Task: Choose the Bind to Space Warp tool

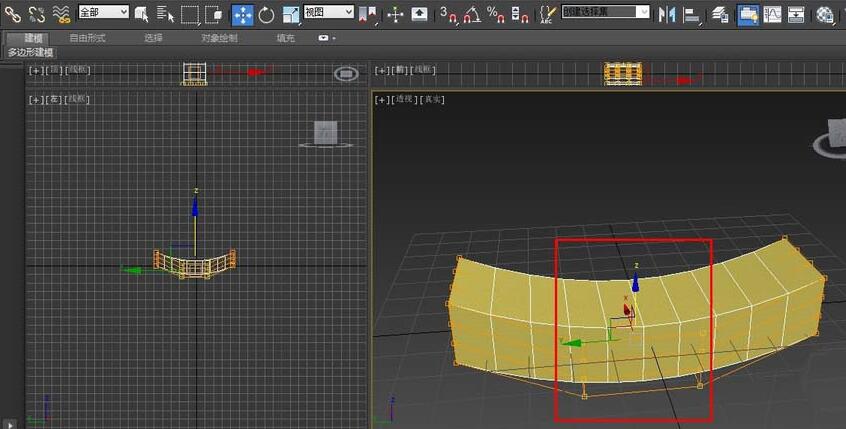Action: coord(62,14)
